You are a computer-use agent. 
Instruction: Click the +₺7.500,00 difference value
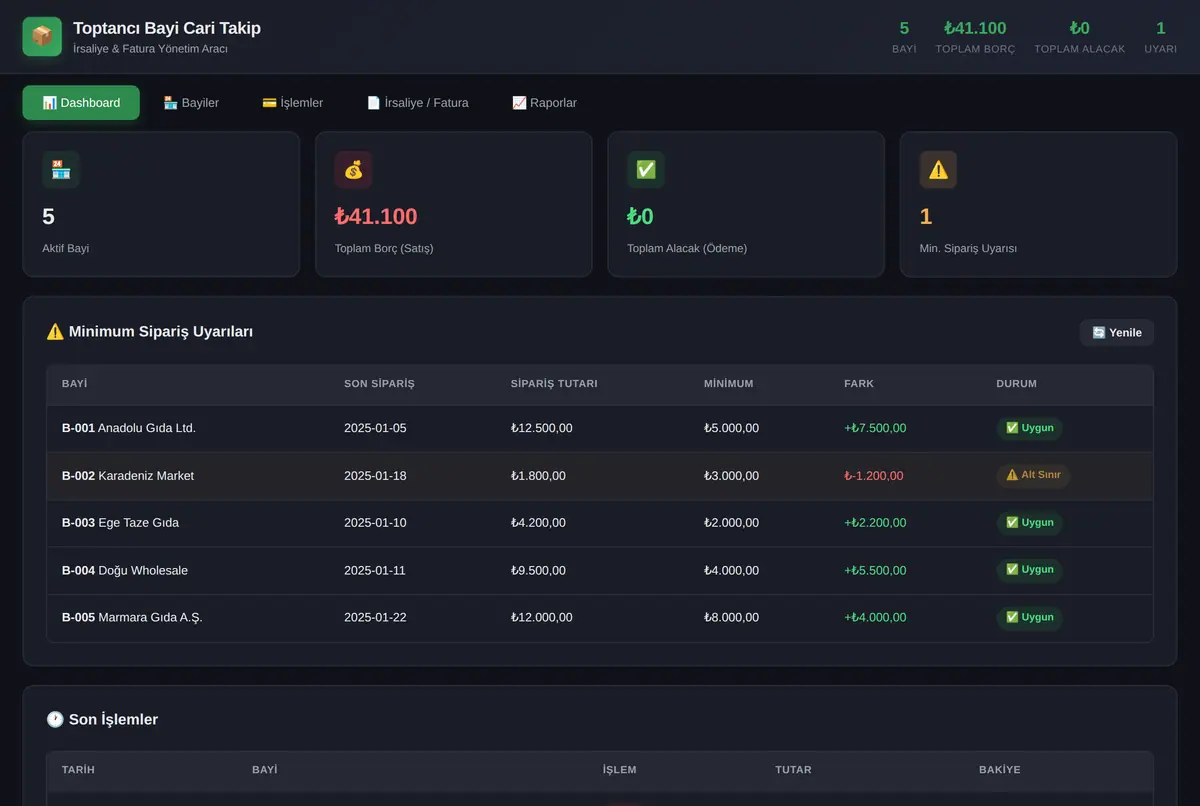875,428
